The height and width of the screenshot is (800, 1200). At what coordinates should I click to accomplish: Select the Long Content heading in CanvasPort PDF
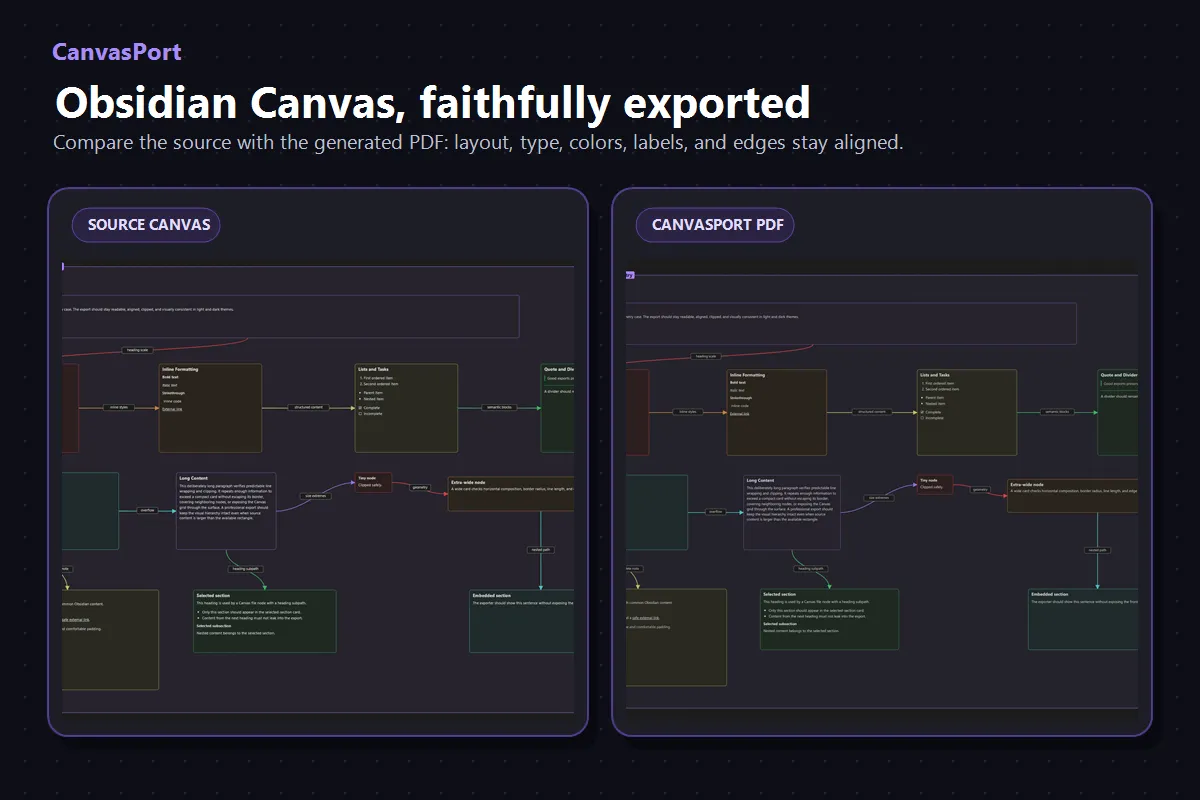pyautogui.click(x=760, y=481)
